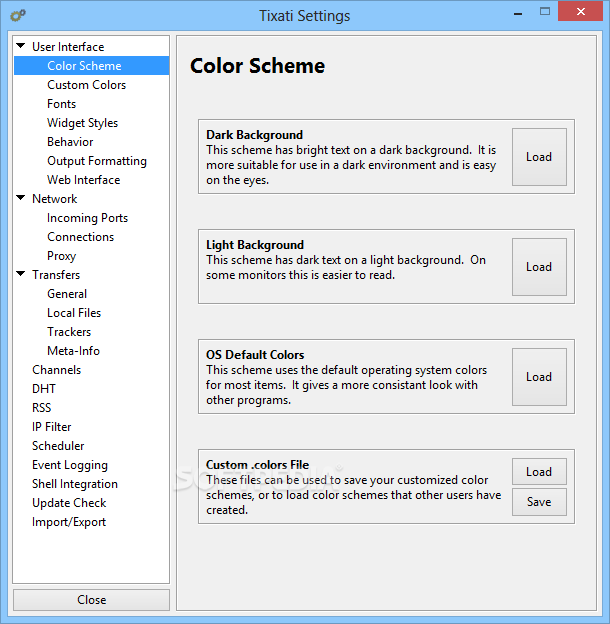Viewport: 610px width, 624px height.
Task: Open Local Files settings
Action: click(x=74, y=313)
